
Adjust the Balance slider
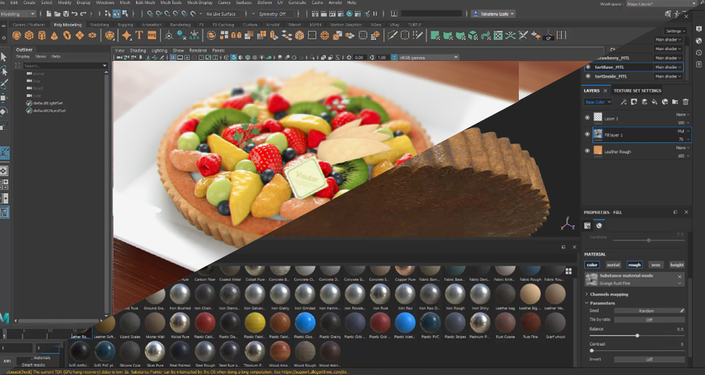637,335
